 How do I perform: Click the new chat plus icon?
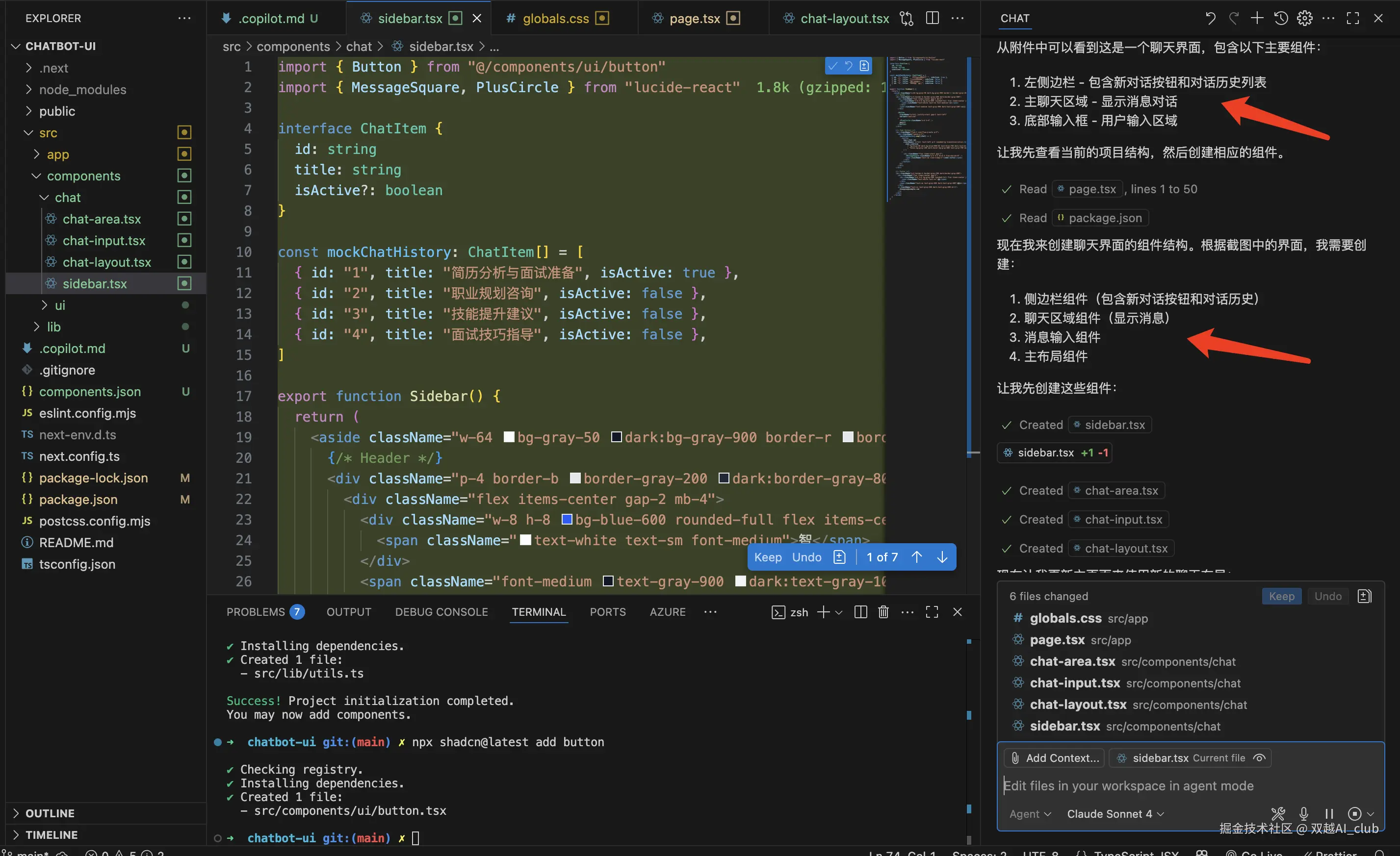click(1257, 18)
